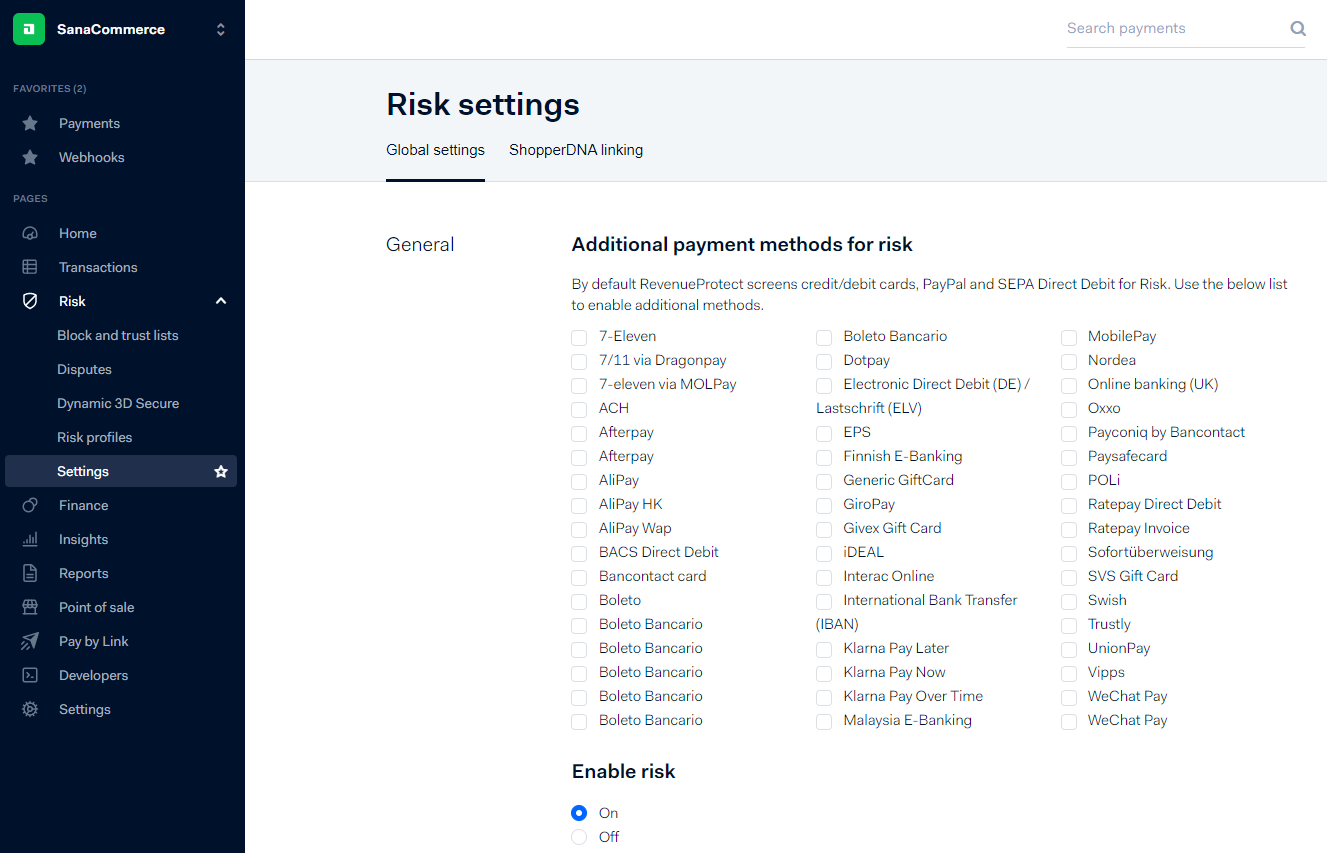This screenshot has width=1327, height=853.
Task: Open Home page link
Action: 78,233
